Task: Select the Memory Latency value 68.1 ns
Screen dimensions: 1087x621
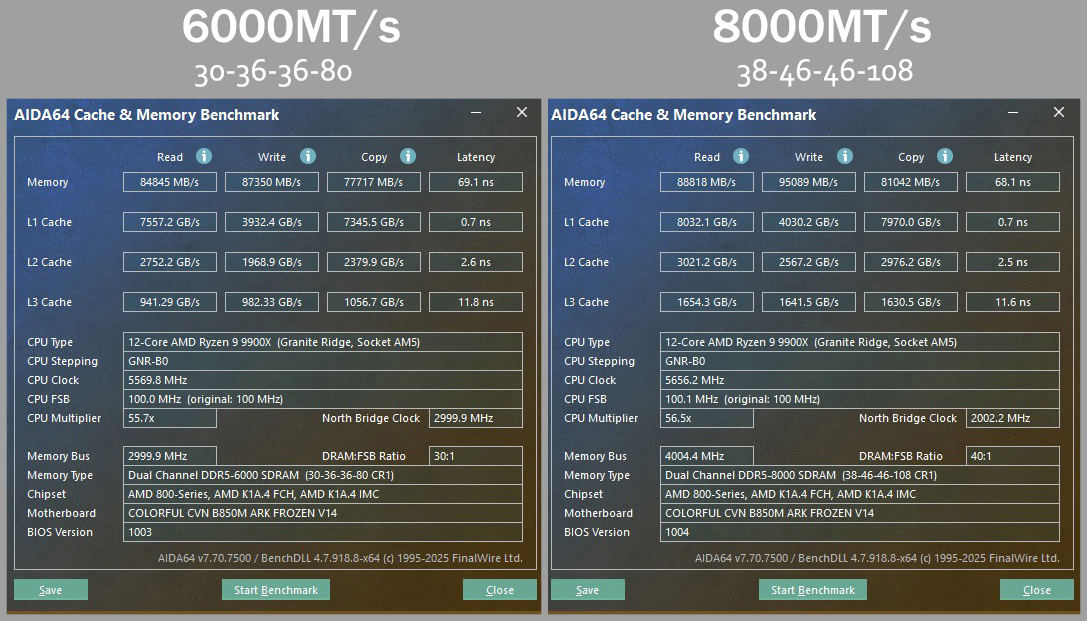Action: tap(1013, 182)
